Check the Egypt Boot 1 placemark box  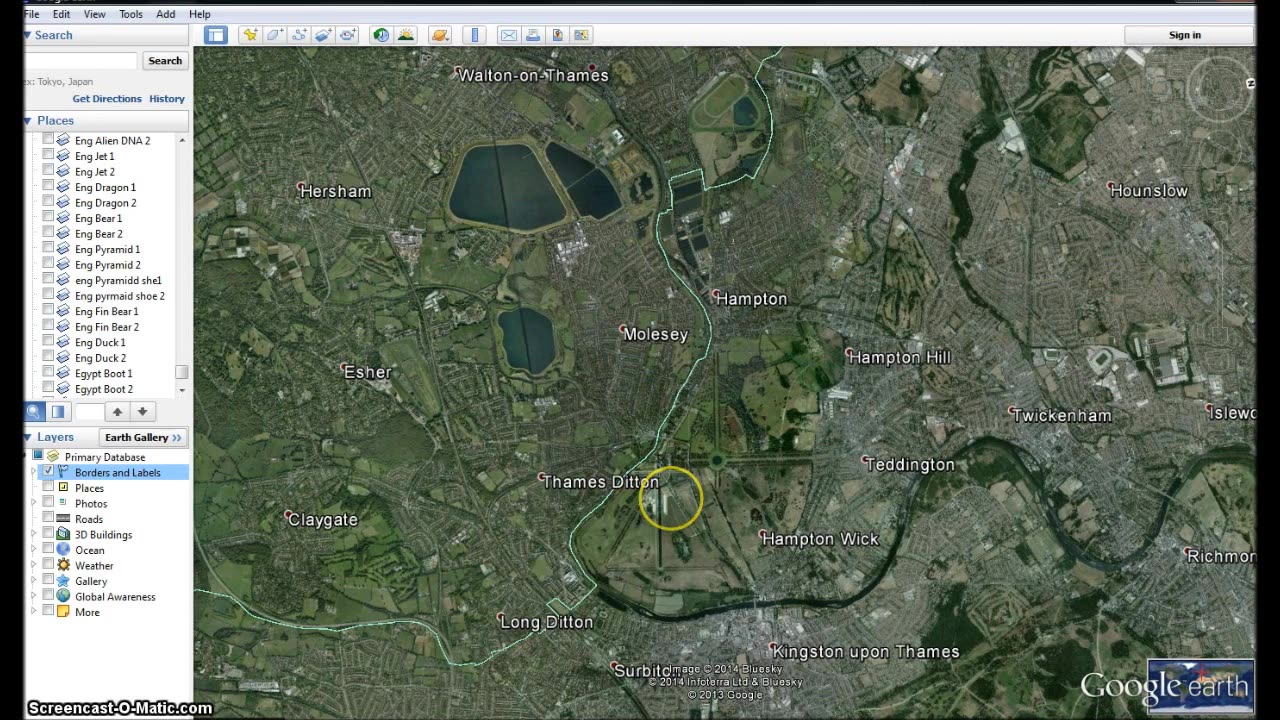[48, 372]
